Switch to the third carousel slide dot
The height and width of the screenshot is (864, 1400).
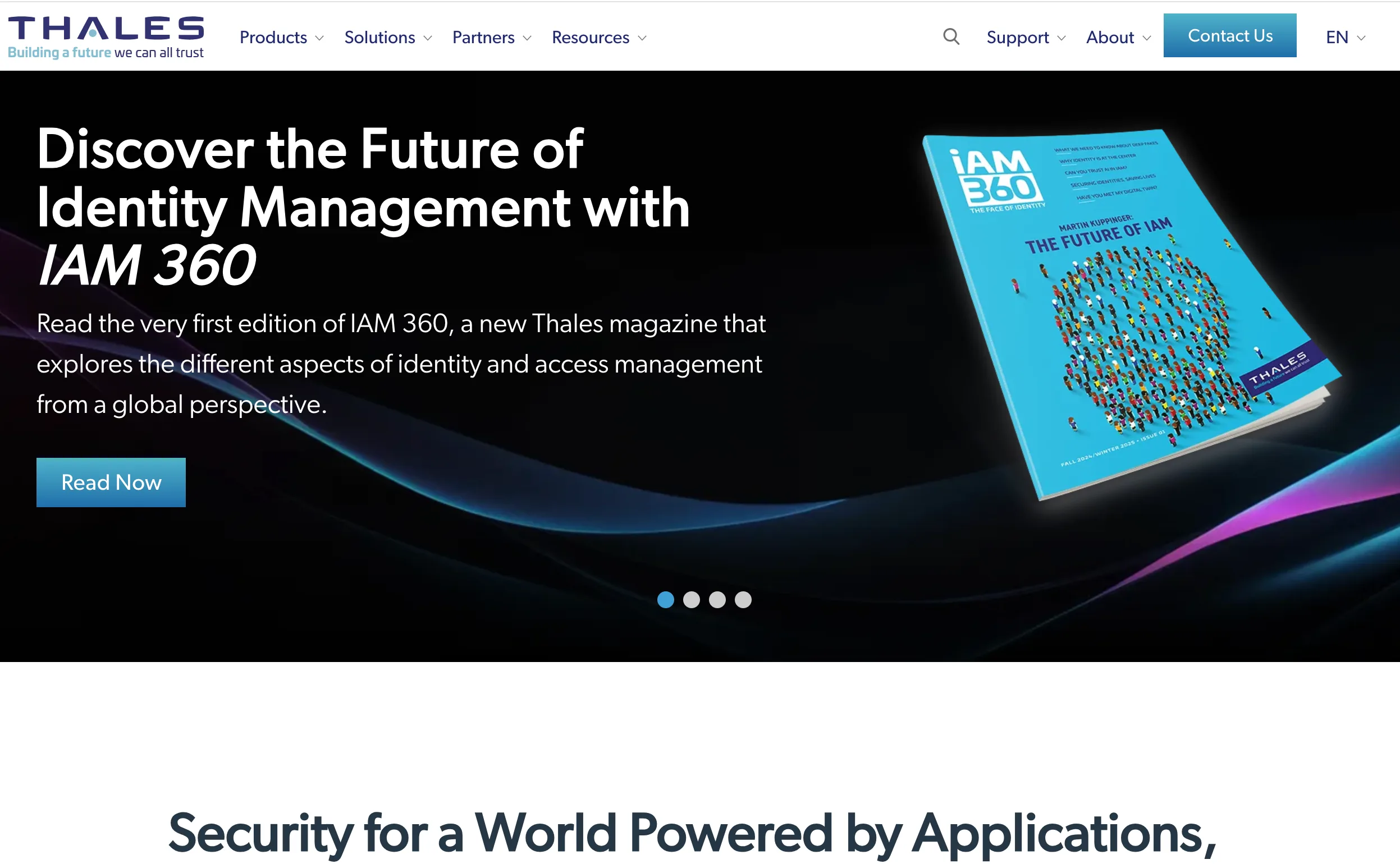pos(717,599)
